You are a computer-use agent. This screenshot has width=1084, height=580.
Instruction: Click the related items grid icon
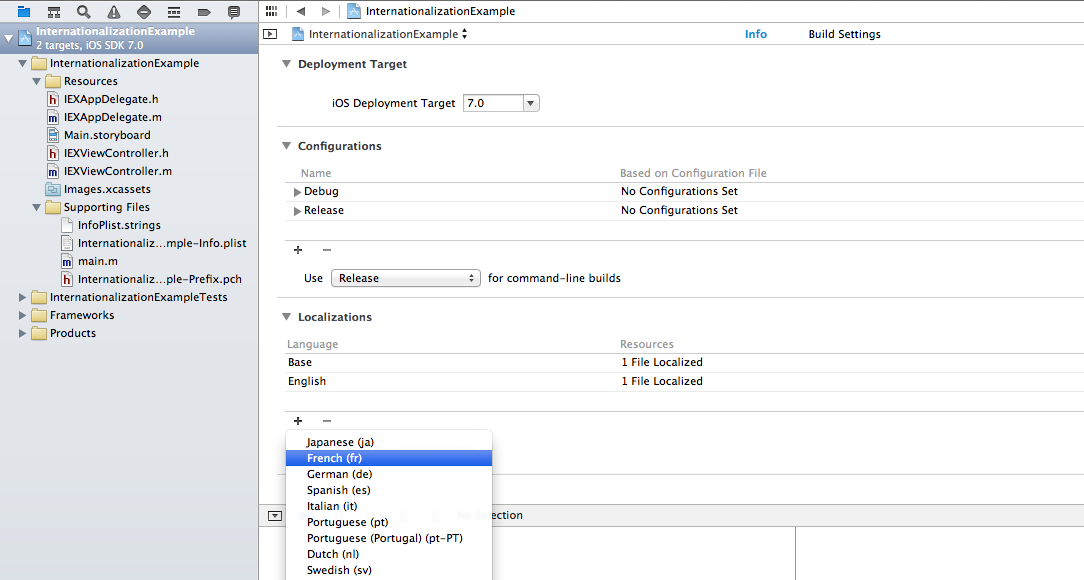[272, 11]
